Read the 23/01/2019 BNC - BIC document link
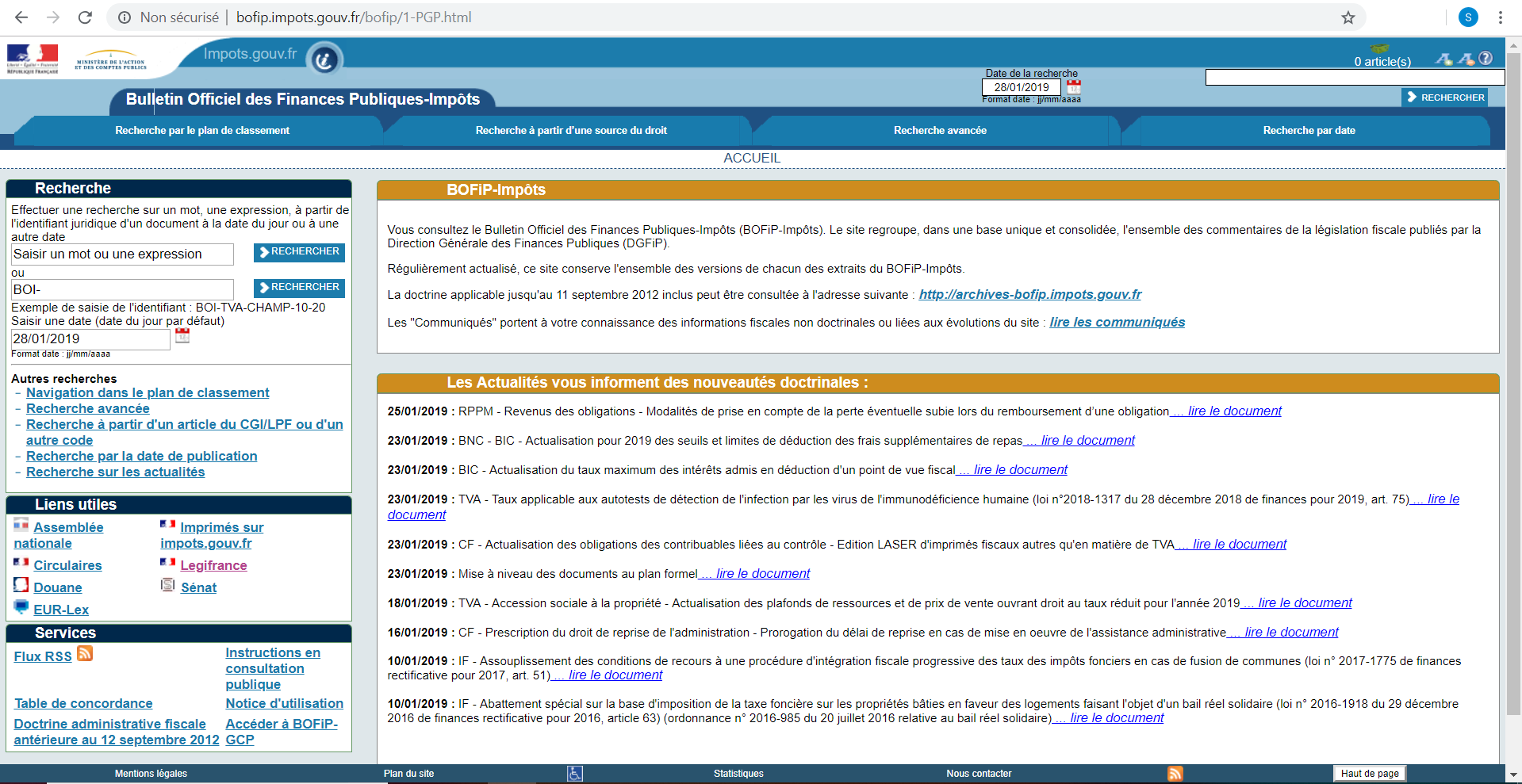The height and width of the screenshot is (784, 1522). pos(1079,441)
